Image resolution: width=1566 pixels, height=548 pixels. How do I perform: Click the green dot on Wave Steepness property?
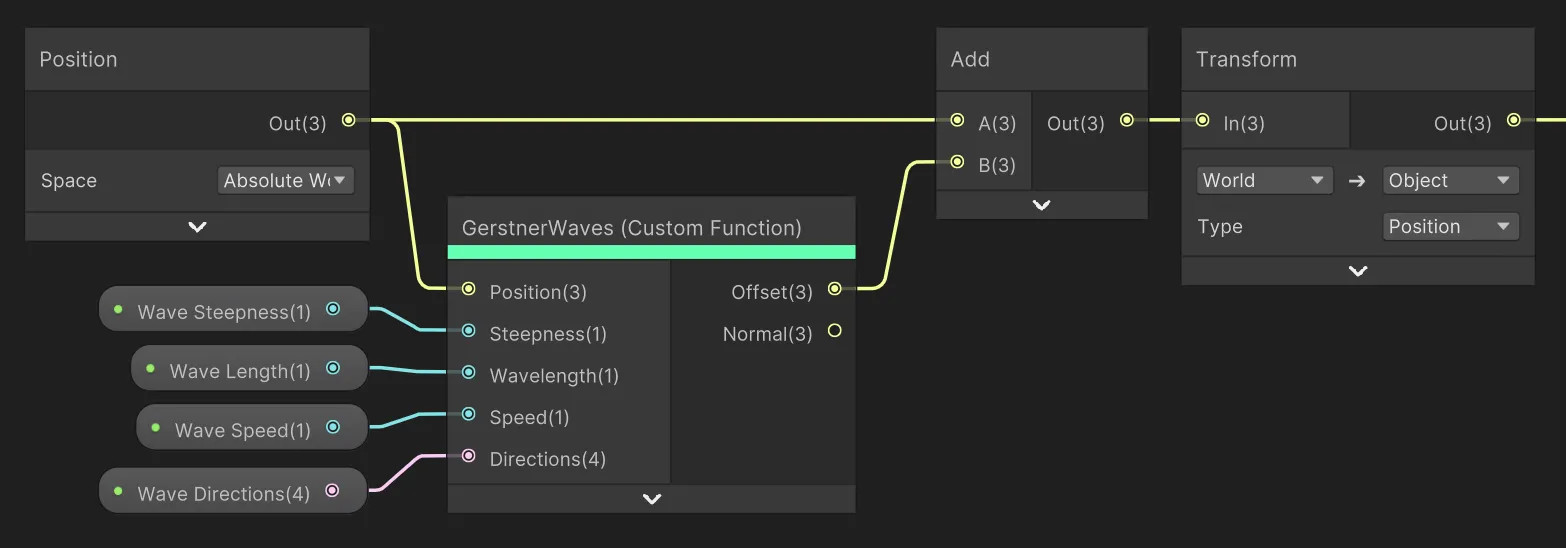pos(118,310)
